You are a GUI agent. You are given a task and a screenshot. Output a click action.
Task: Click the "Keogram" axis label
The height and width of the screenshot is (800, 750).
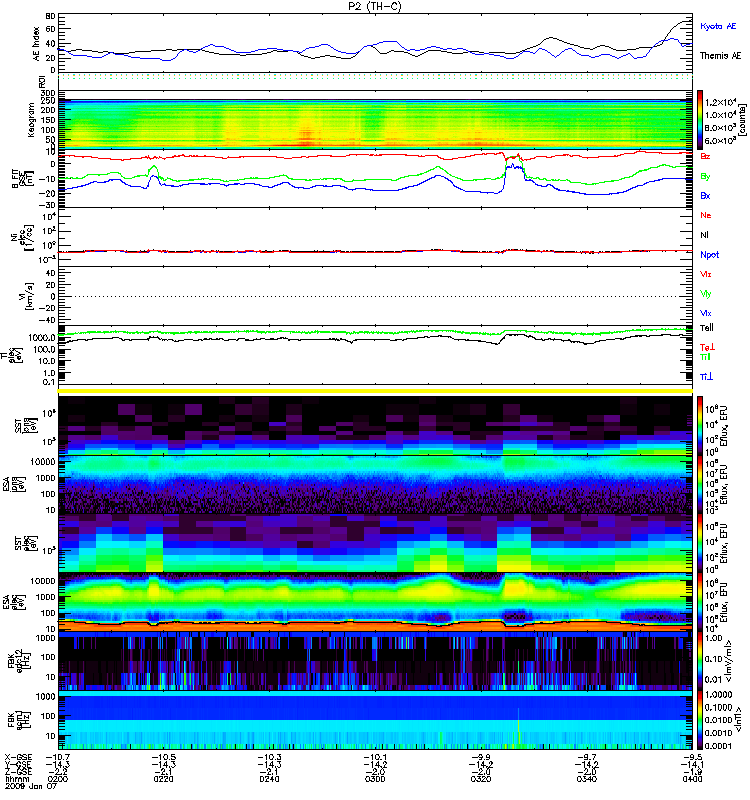(31, 119)
